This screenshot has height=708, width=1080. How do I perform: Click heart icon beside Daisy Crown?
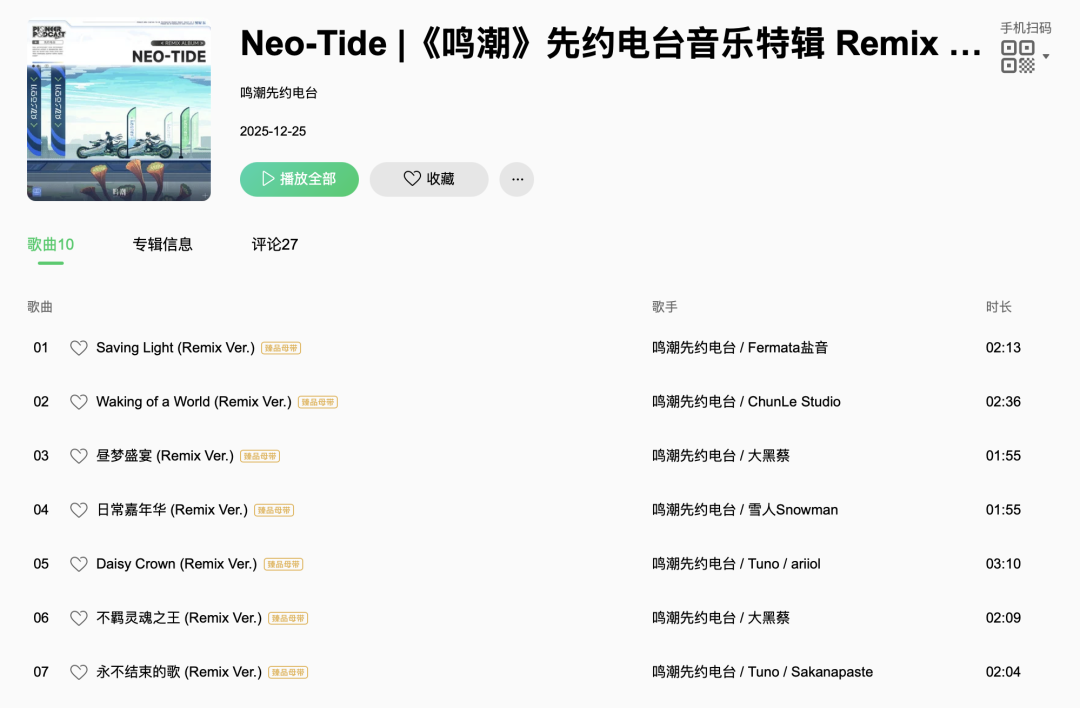pos(78,564)
